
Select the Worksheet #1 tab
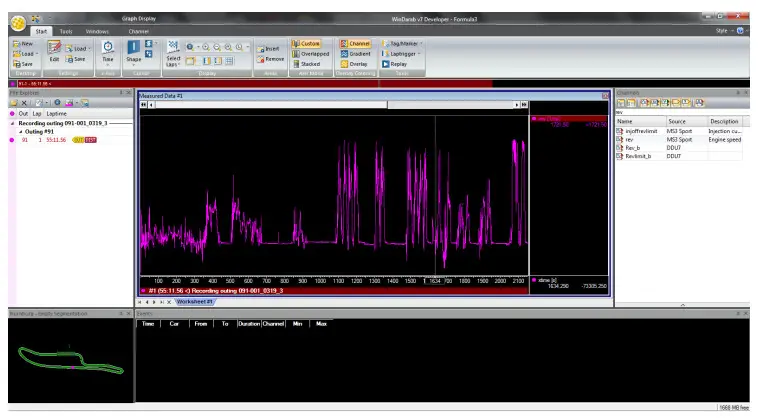click(x=196, y=301)
